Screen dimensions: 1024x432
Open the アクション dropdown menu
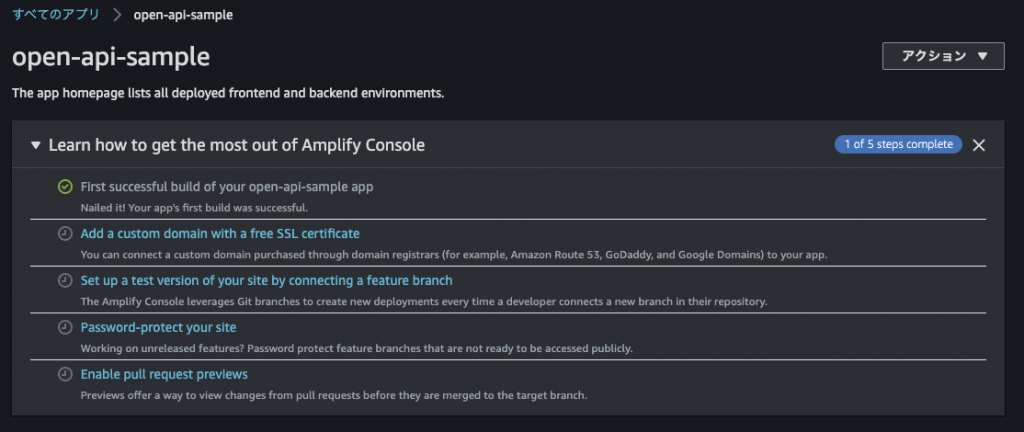coord(943,56)
